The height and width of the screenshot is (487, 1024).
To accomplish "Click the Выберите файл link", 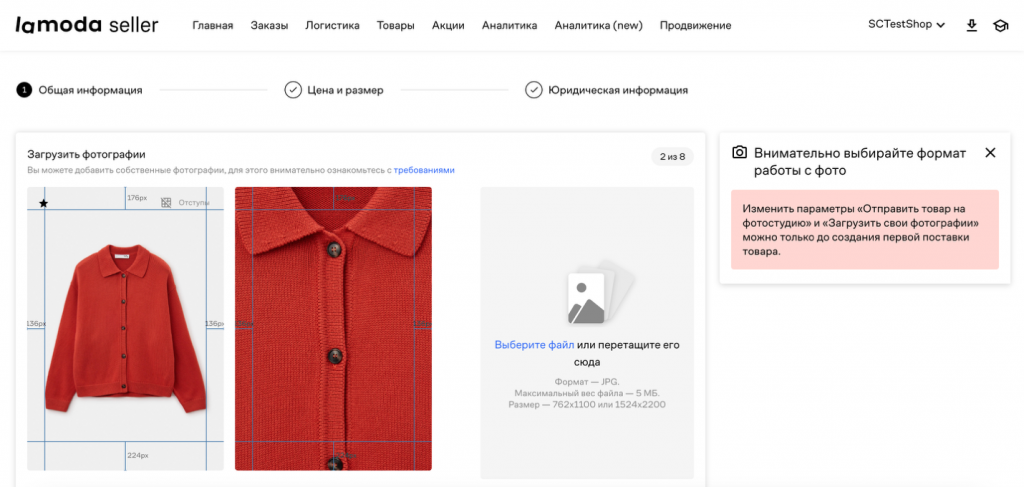I will click(534, 345).
